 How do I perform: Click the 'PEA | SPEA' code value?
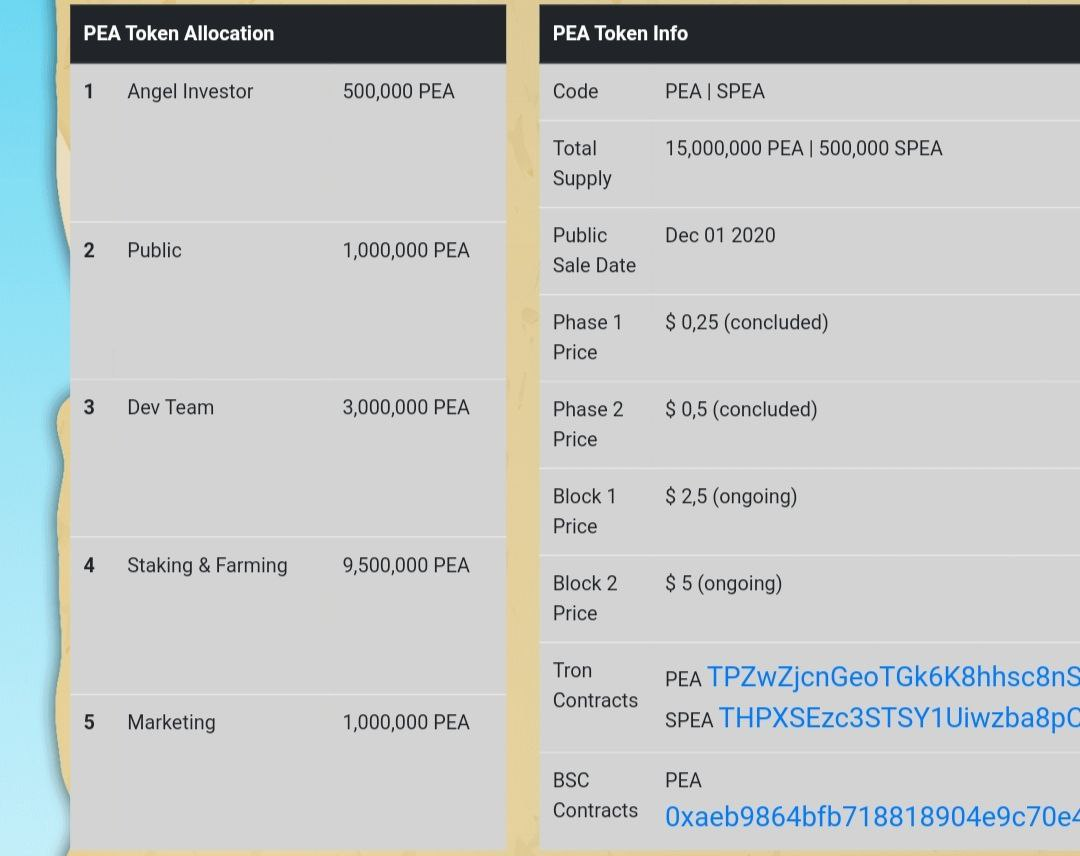point(714,91)
